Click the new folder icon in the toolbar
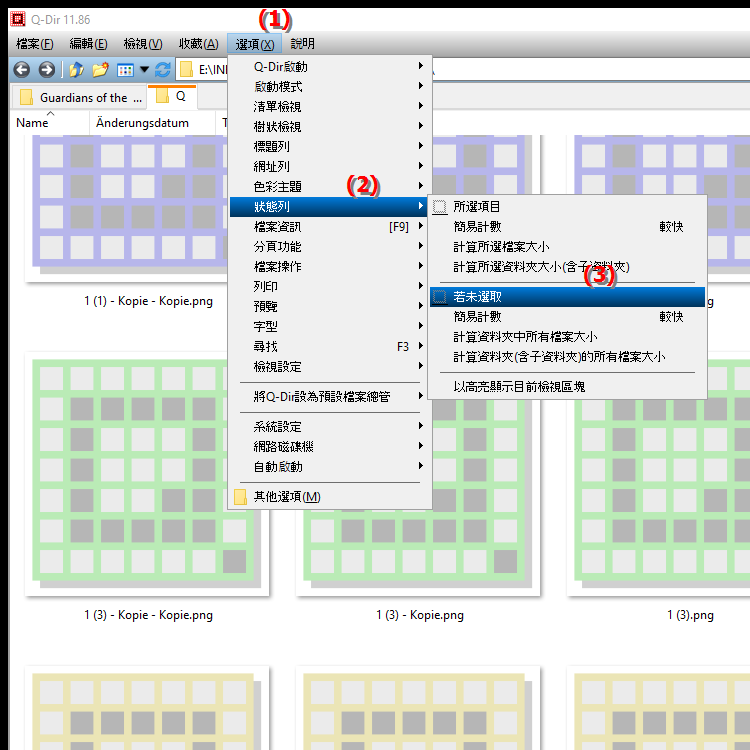This screenshot has height=750, width=750. tap(100, 70)
